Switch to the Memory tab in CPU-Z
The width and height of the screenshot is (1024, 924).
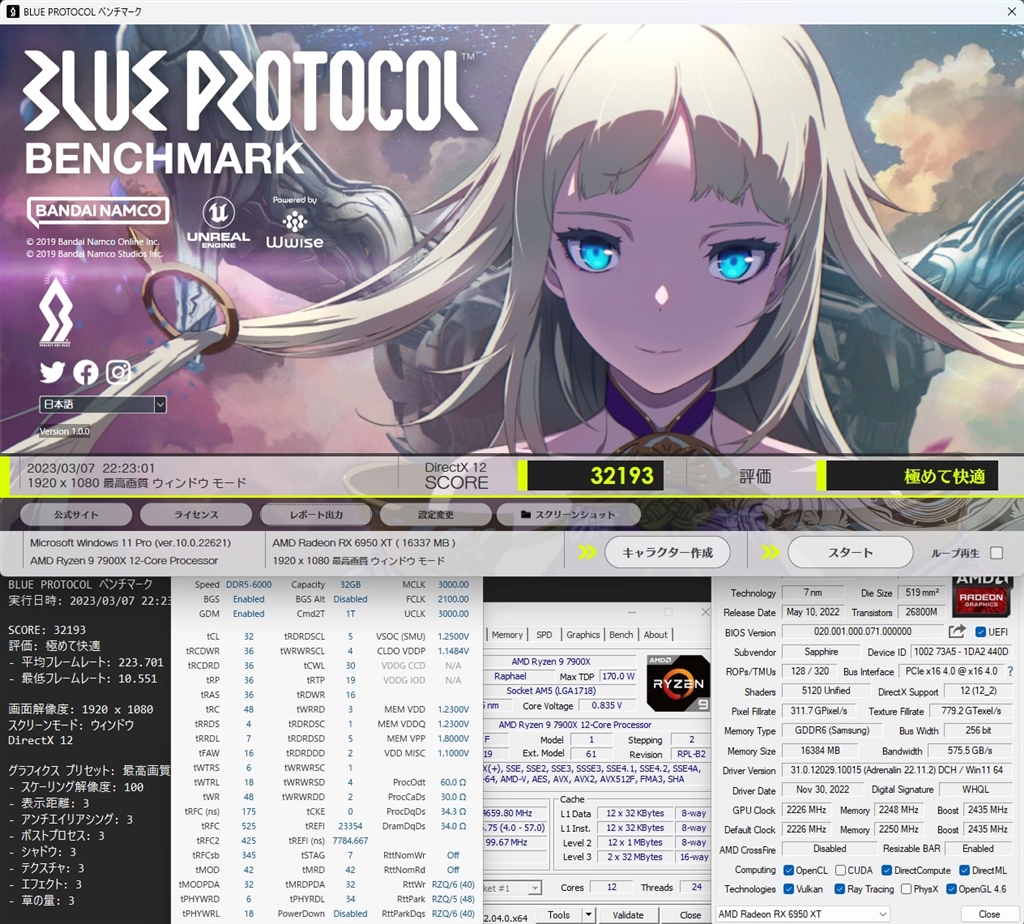click(507, 634)
